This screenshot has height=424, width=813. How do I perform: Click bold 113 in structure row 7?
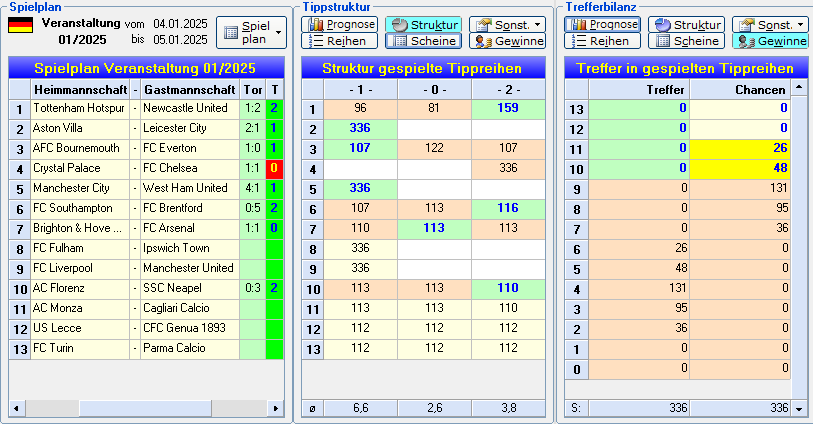[x=434, y=229]
